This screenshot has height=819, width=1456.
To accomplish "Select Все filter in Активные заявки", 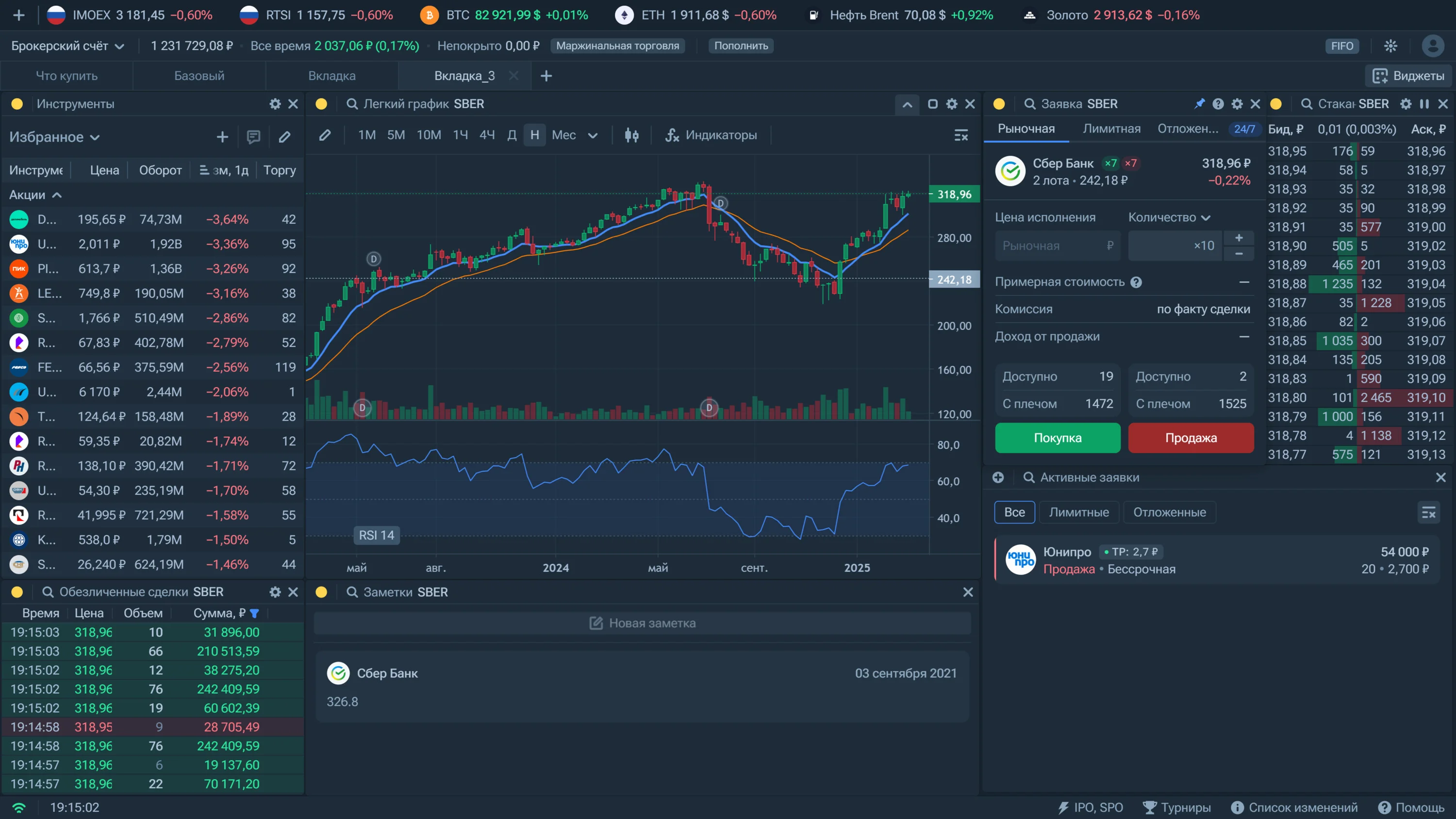I will [x=1014, y=512].
